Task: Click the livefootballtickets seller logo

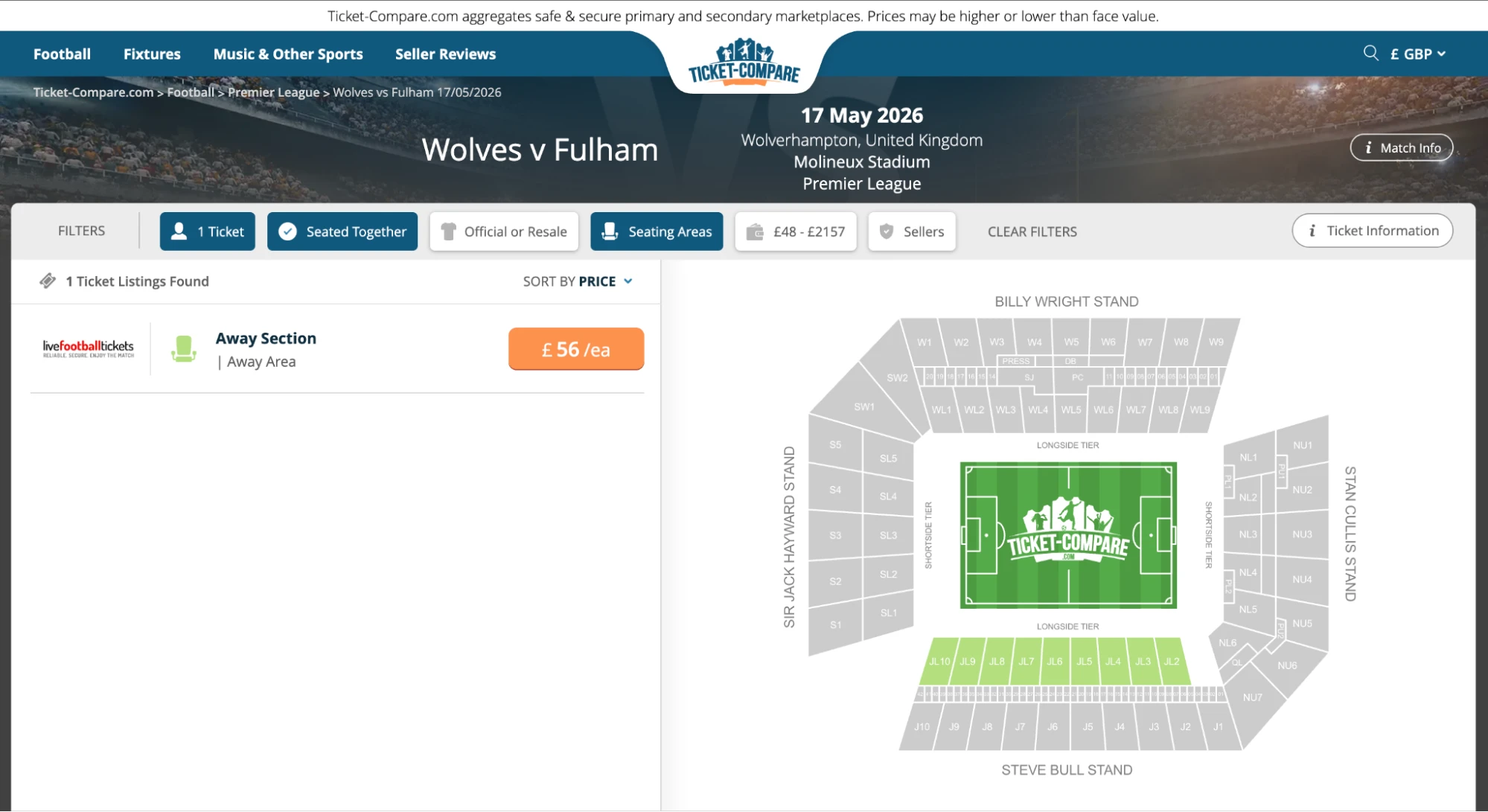Action: point(88,348)
